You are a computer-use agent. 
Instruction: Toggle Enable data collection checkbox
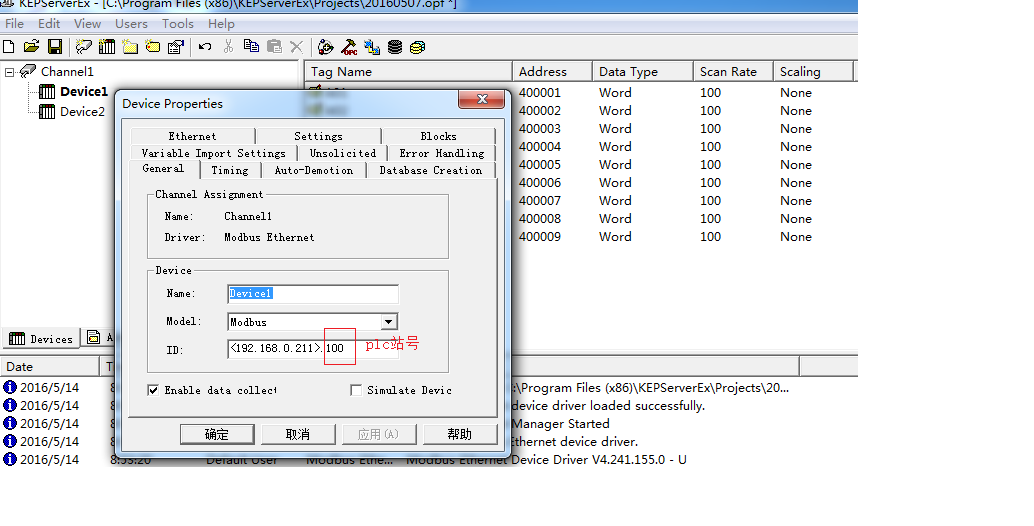pos(153,390)
